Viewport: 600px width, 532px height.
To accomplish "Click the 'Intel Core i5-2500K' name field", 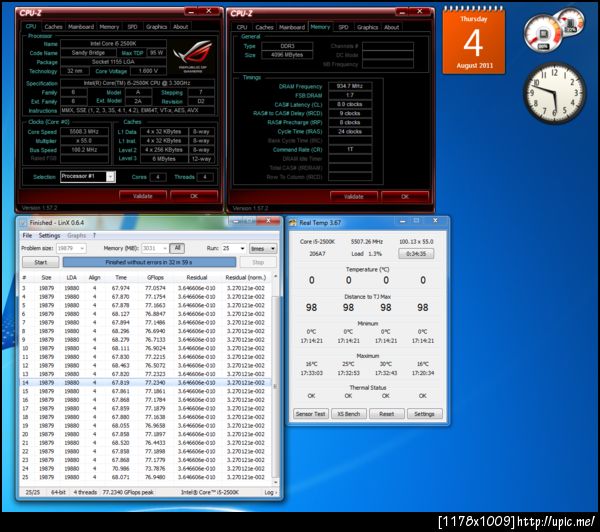I will coord(113,44).
